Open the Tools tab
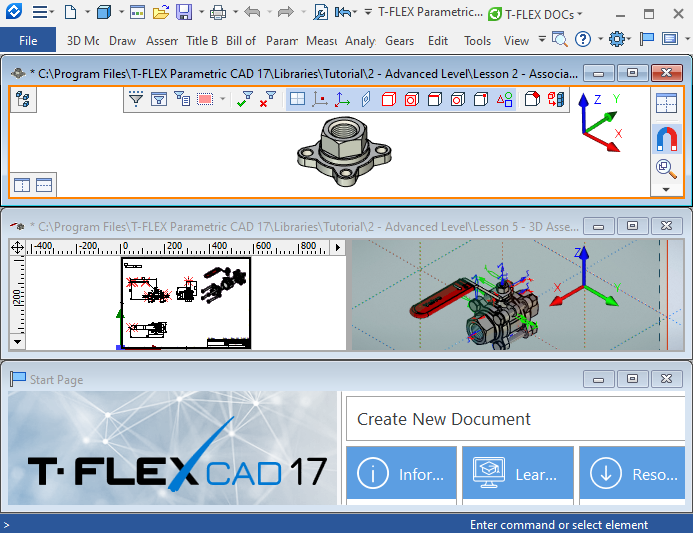 (477, 41)
